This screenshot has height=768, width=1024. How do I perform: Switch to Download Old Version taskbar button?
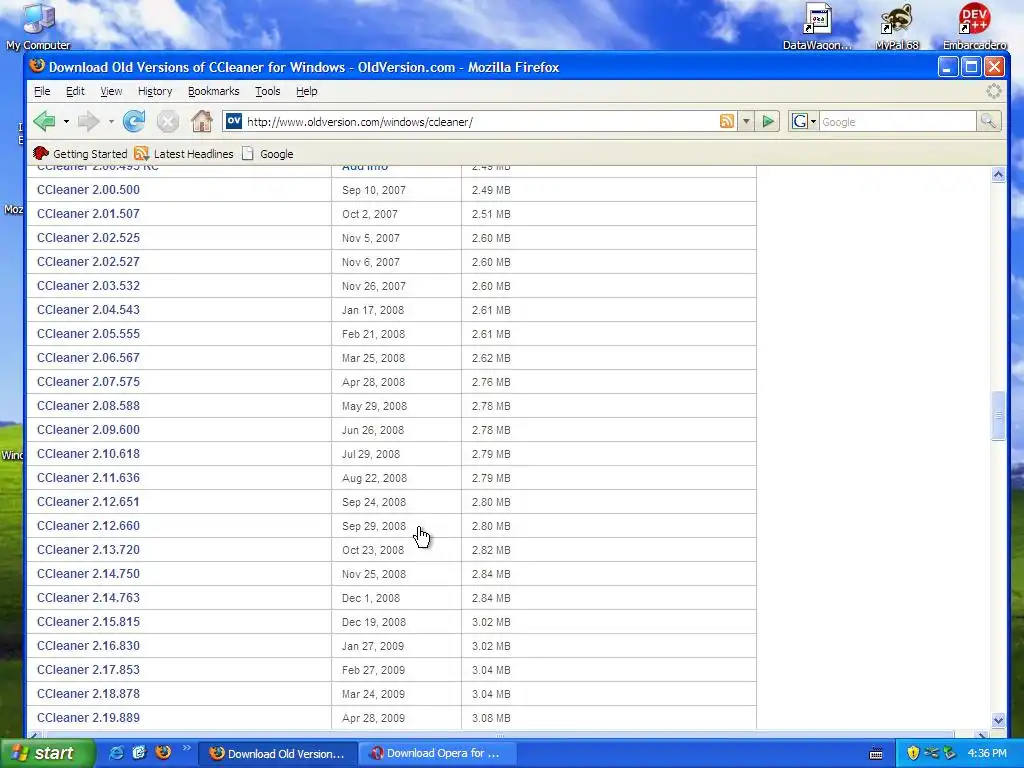[278, 754]
